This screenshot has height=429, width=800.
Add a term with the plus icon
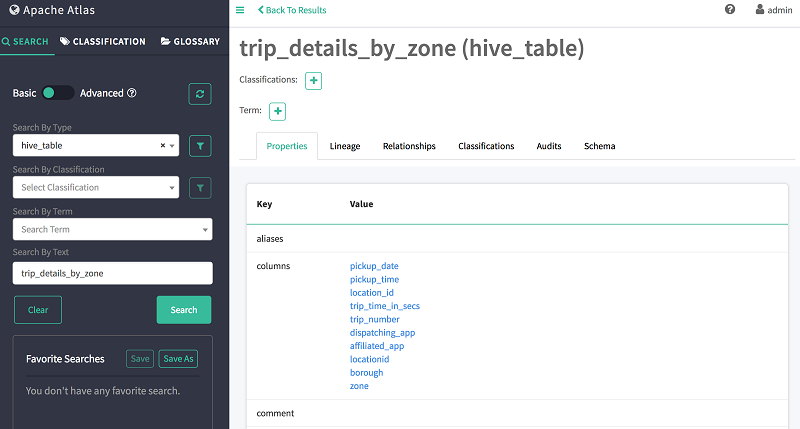[x=278, y=111]
